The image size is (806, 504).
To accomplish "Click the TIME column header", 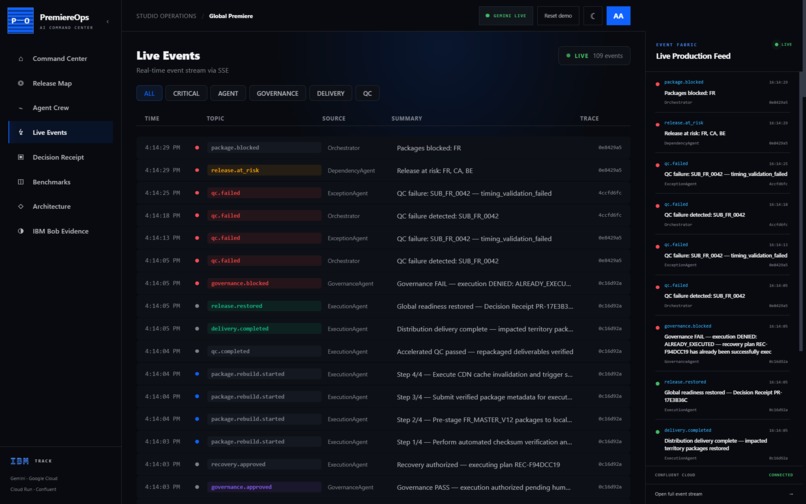I will (x=152, y=118).
